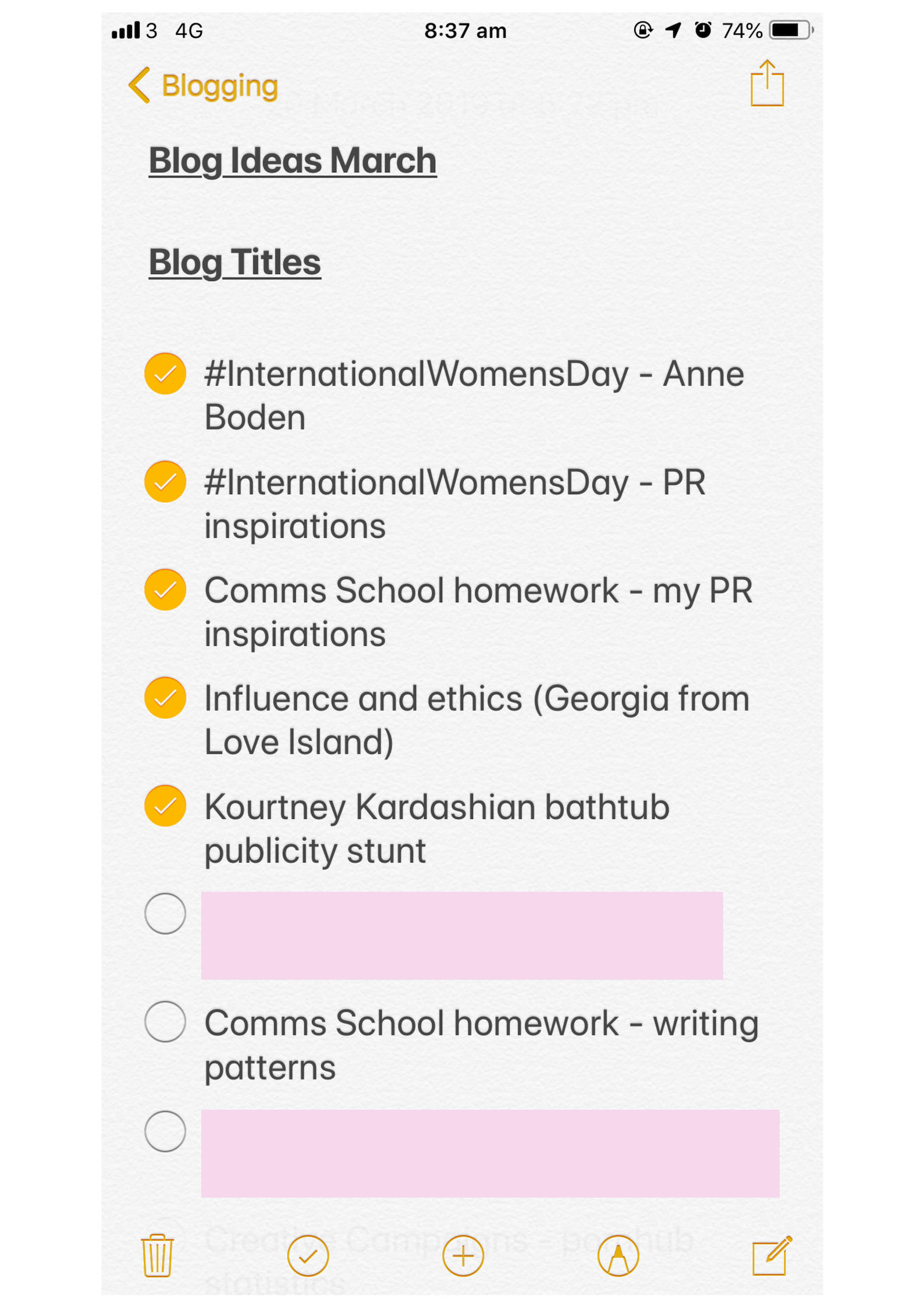
Task: Tap the Blog Titles heading
Action: [x=234, y=262]
